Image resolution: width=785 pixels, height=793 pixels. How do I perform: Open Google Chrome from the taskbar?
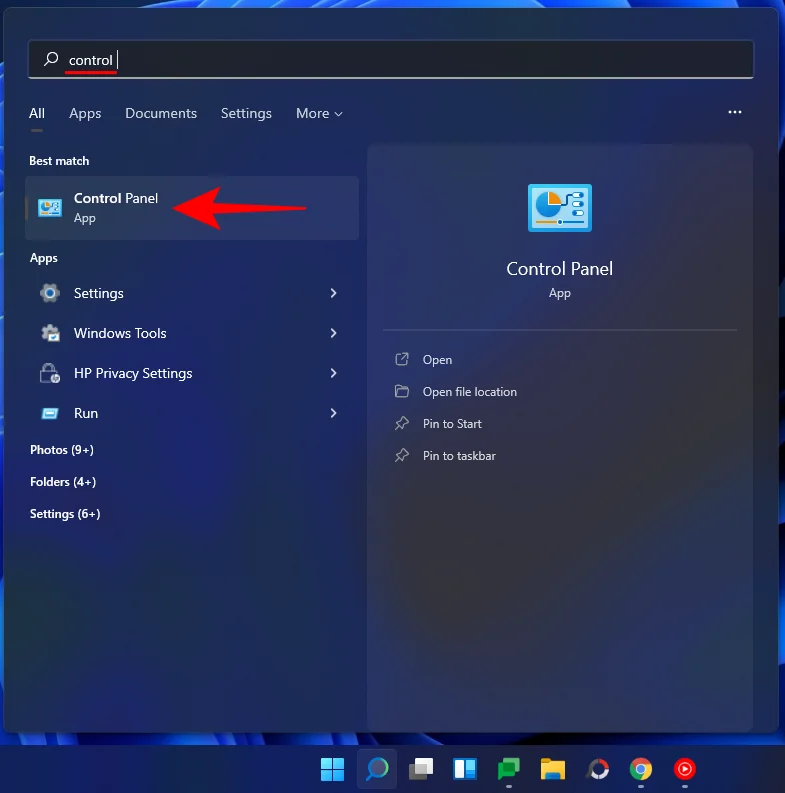tap(641, 769)
